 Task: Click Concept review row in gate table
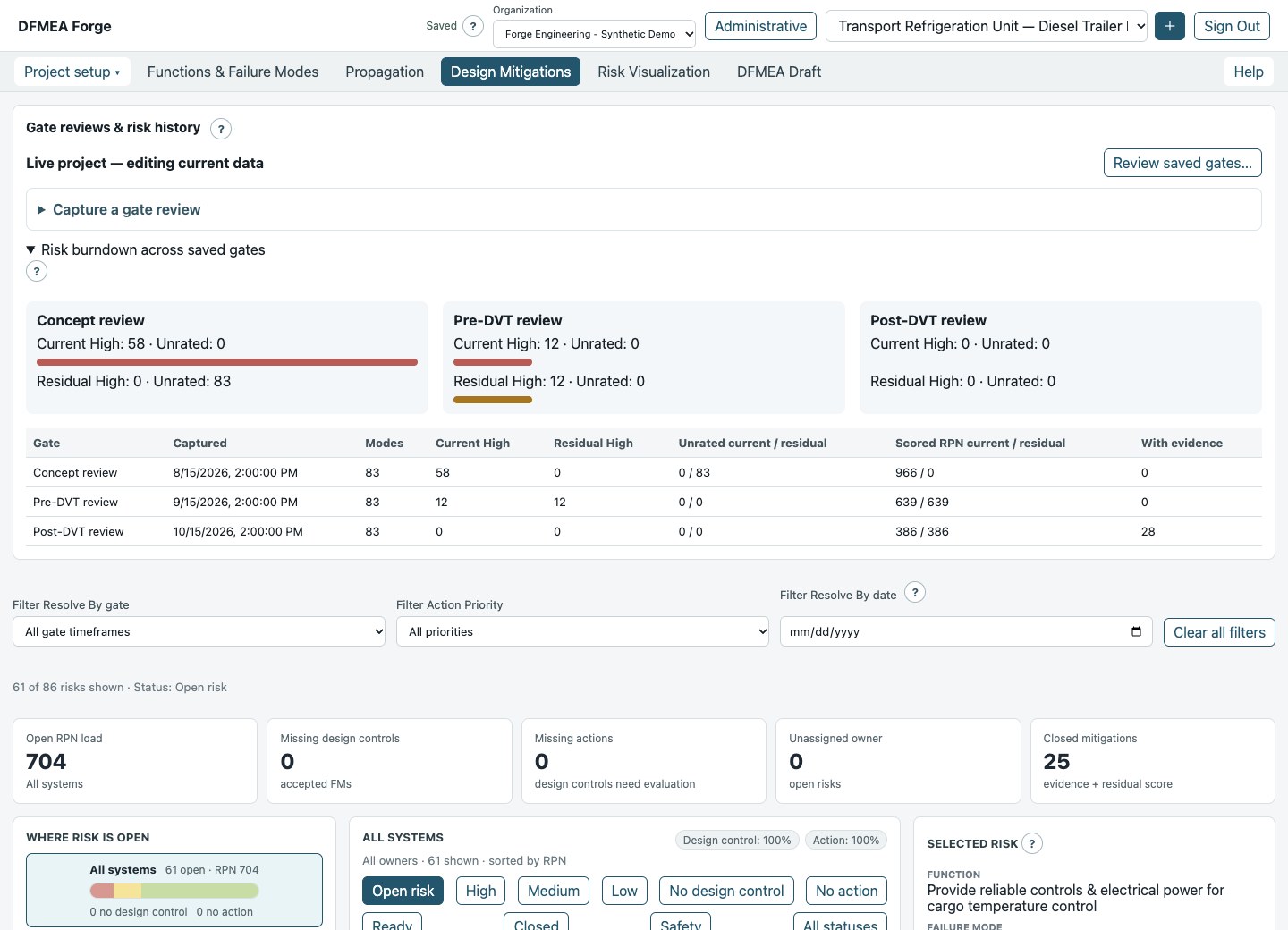(x=644, y=472)
